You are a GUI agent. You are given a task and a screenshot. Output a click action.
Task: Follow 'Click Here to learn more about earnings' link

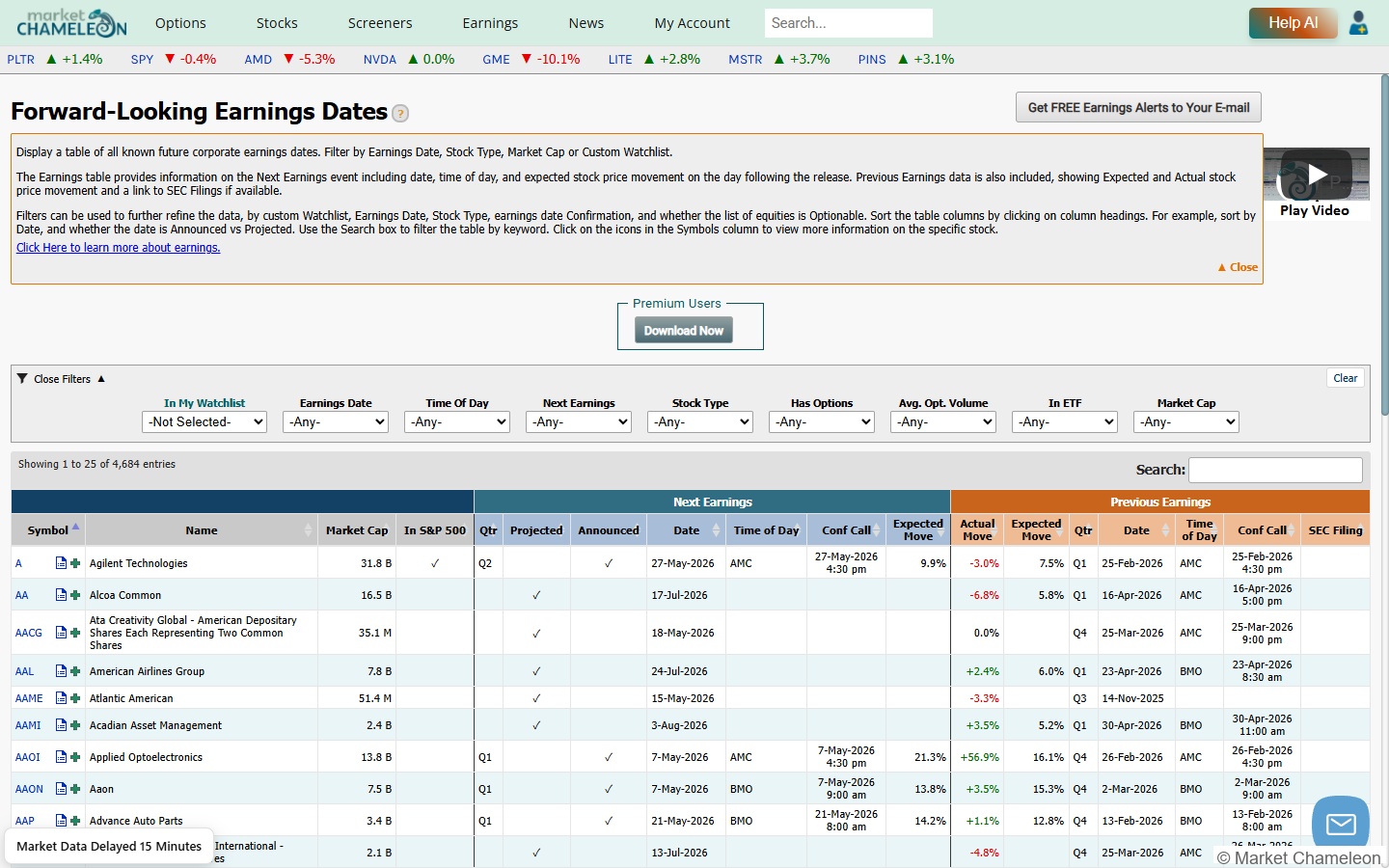118,248
